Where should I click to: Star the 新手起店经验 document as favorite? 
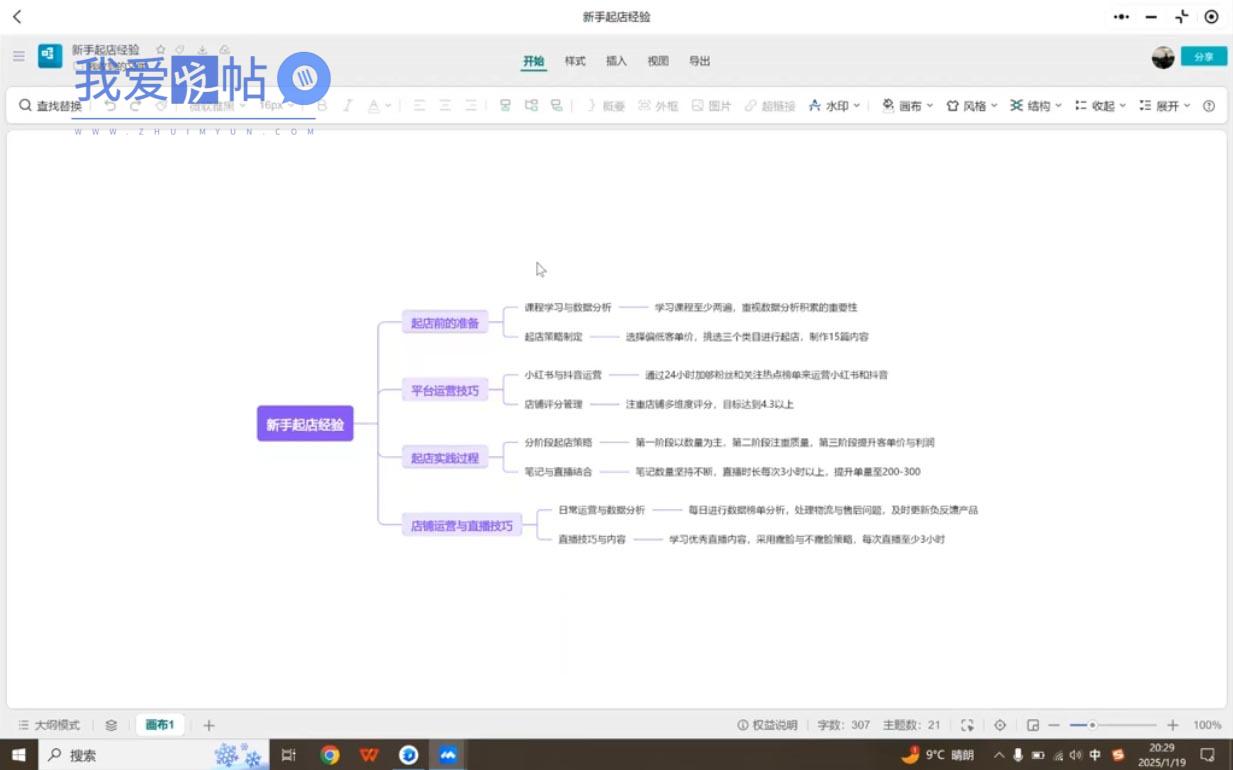coord(160,50)
